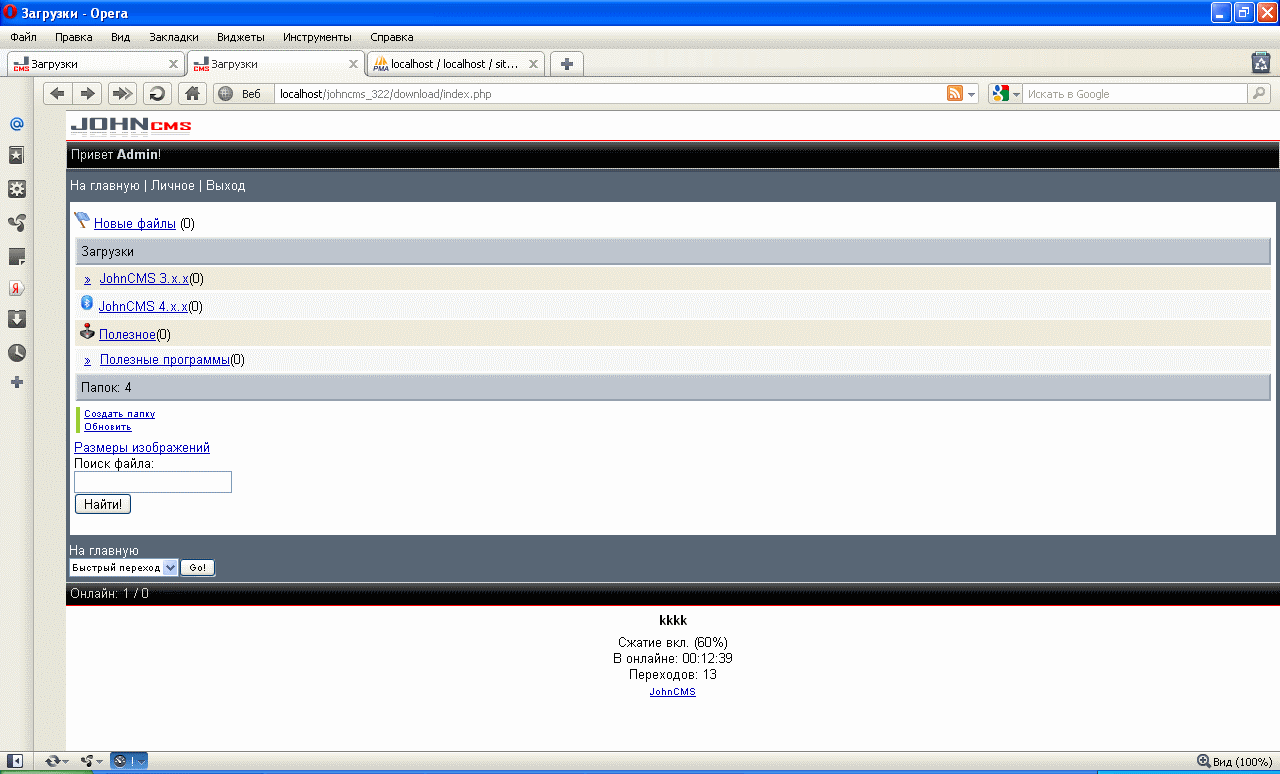The height and width of the screenshot is (774, 1280).
Task: Focus the Поиск файла text field
Action: [x=153, y=482]
